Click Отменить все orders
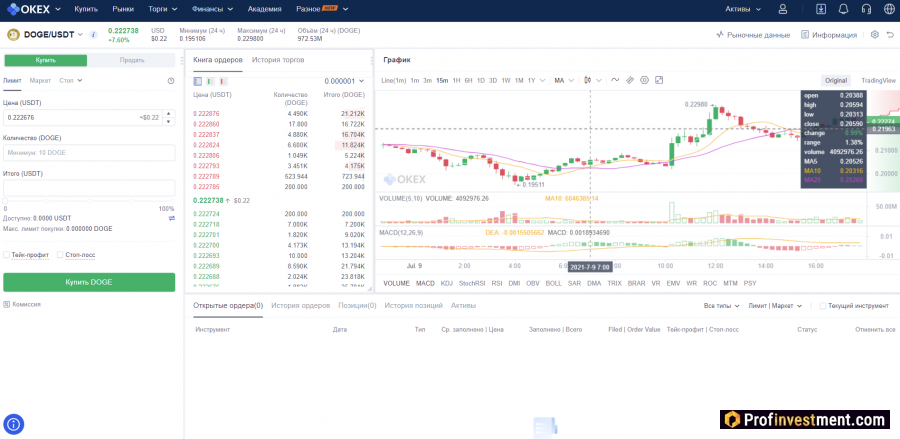 point(875,330)
